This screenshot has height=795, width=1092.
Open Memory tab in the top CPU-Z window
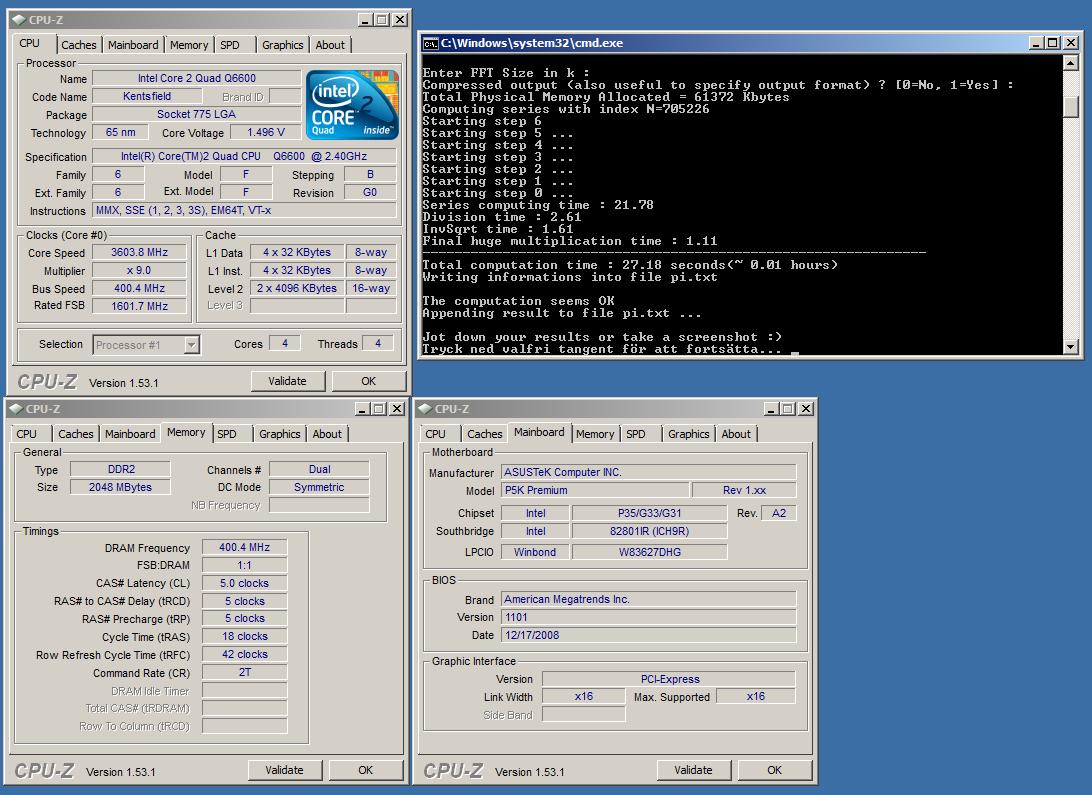[189, 45]
